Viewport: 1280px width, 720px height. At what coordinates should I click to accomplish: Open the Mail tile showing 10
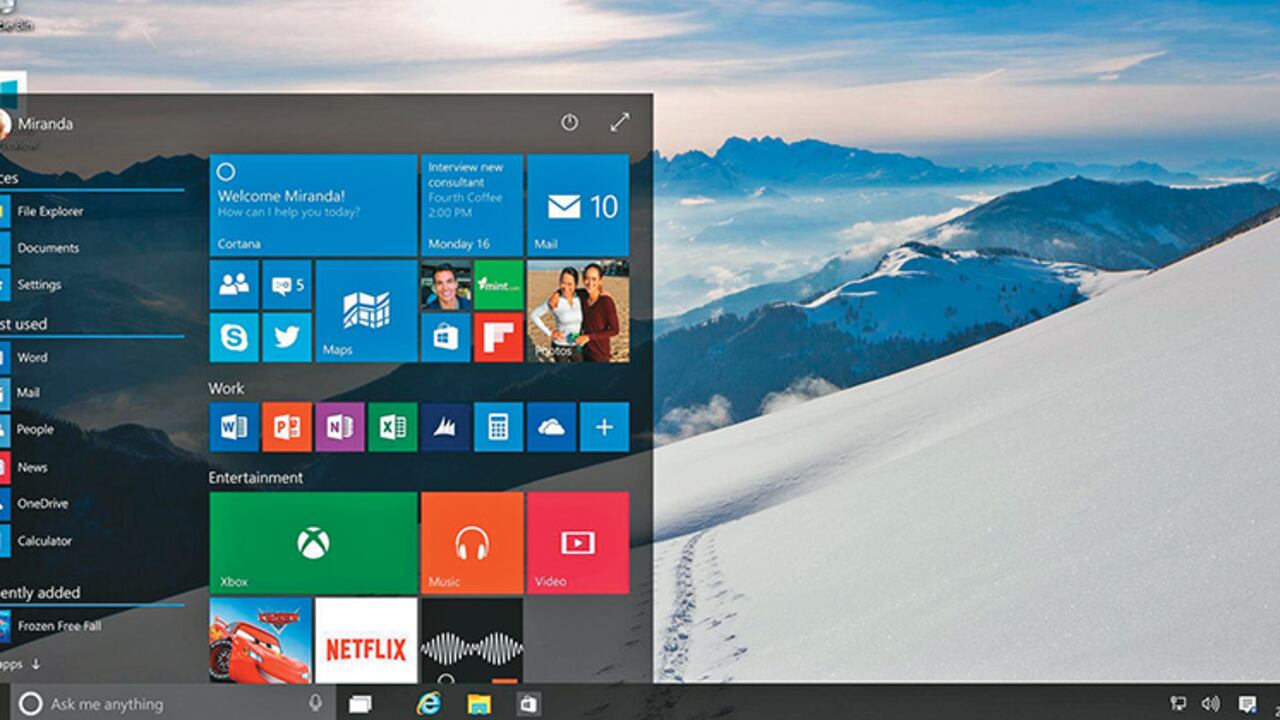(x=578, y=205)
